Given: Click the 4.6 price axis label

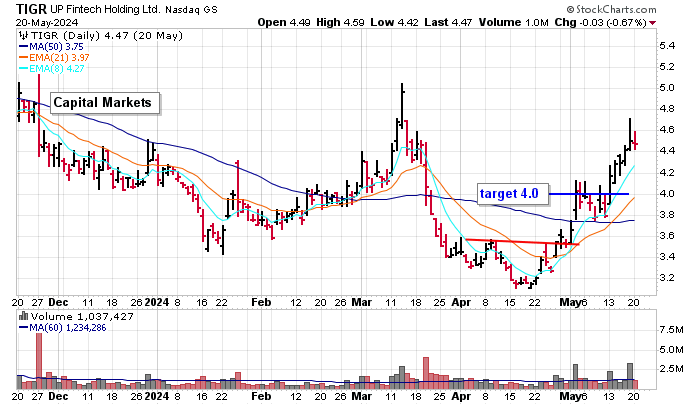Looking at the screenshot, I should [x=667, y=130].
